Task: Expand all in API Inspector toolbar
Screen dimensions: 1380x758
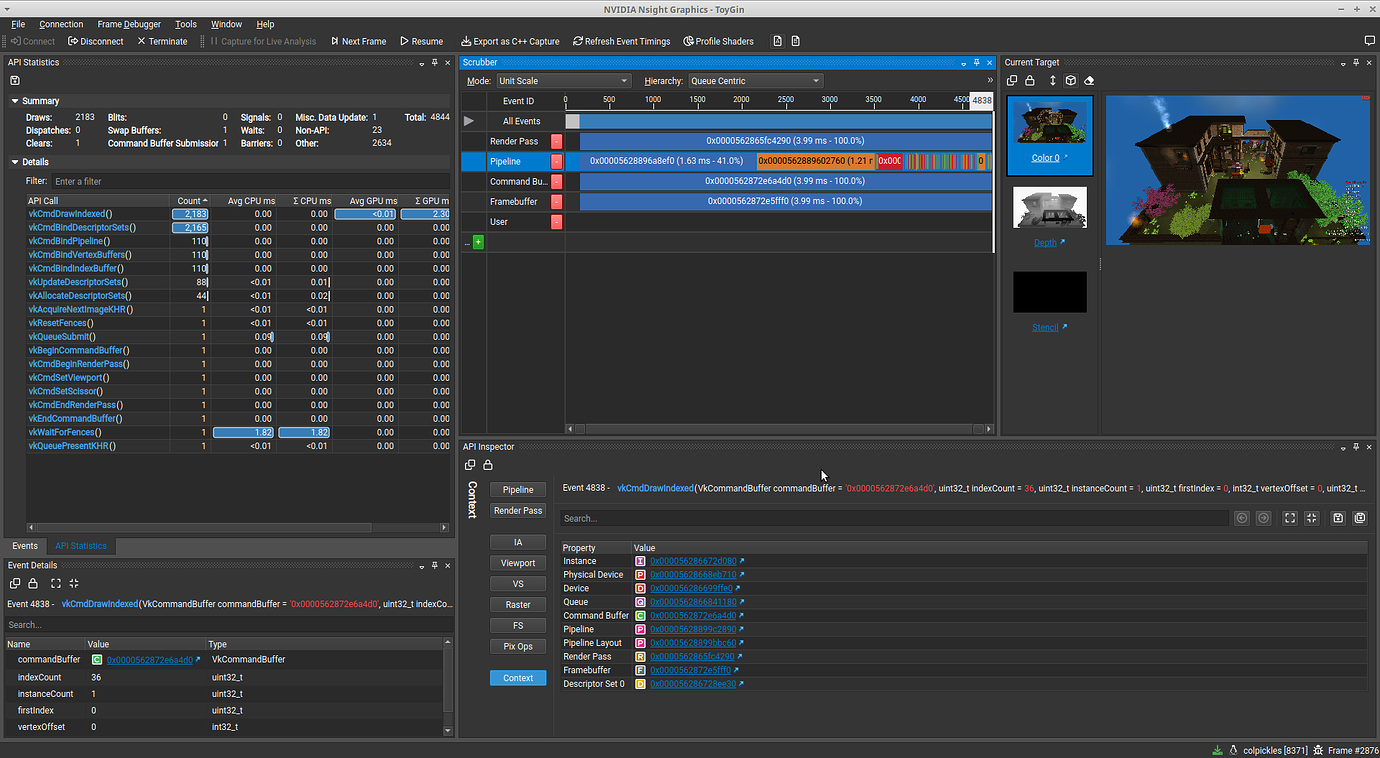Action: tap(1290, 518)
